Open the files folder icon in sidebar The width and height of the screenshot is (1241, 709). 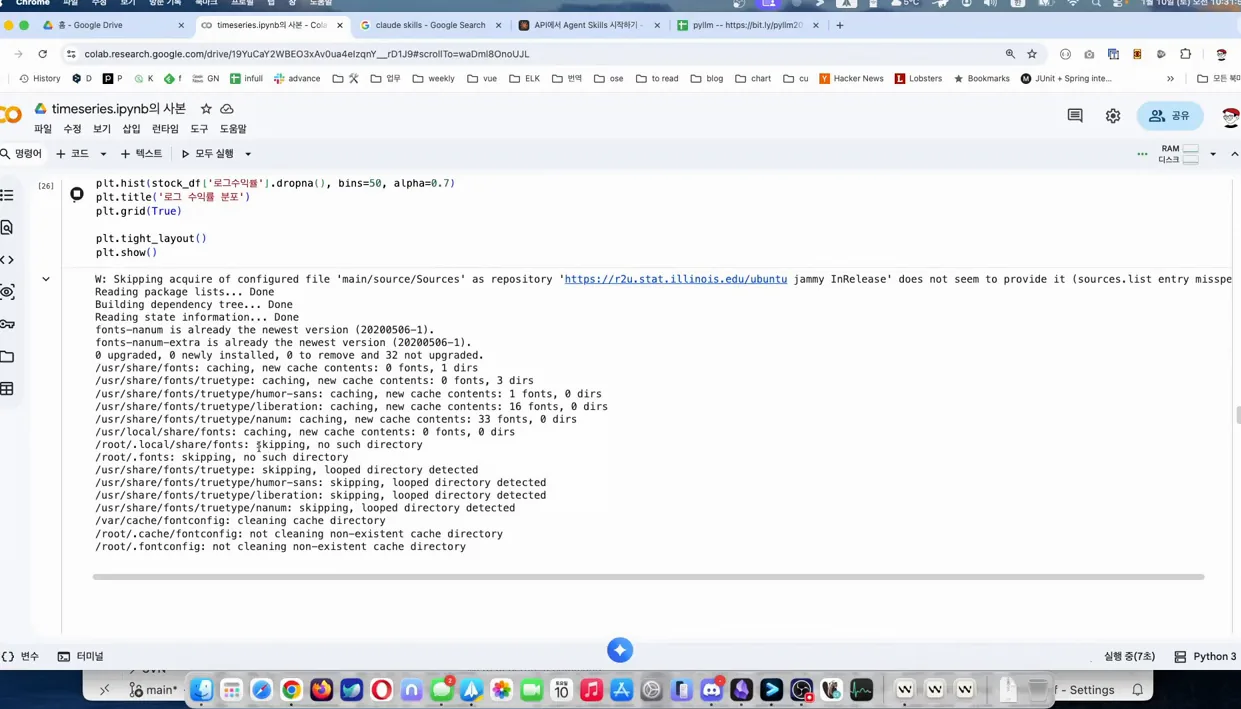[7, 356]
